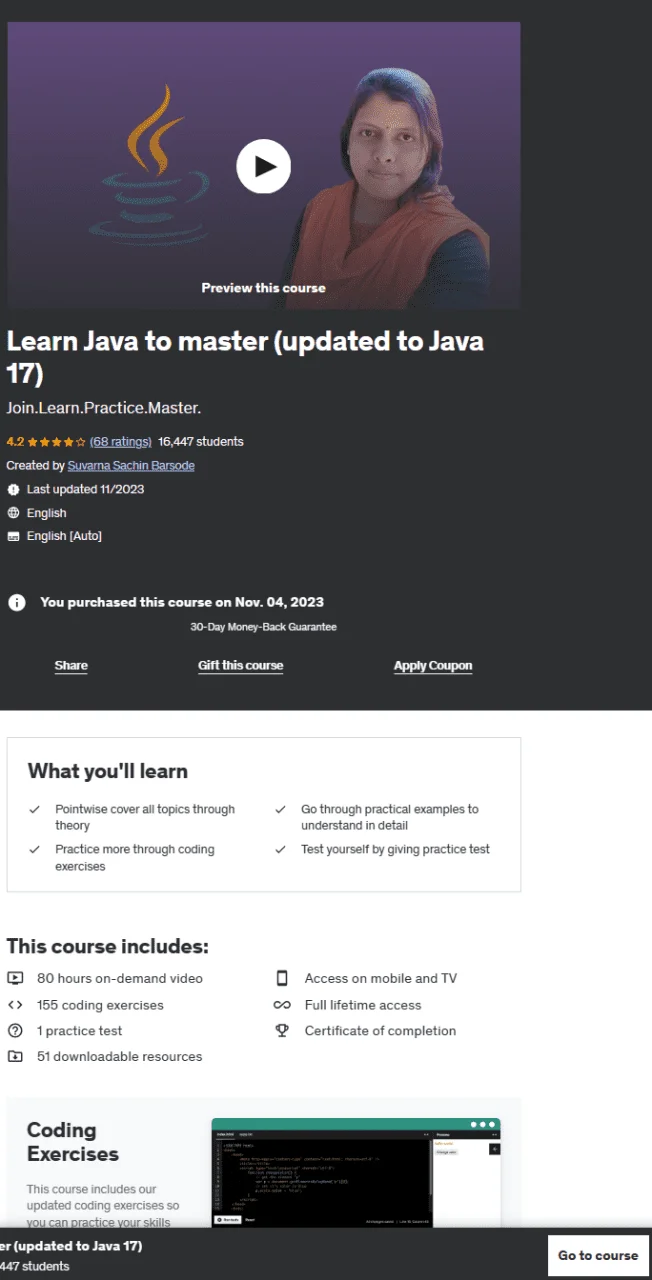
Task: Click the closed captions icon
Action: point(14,536)
